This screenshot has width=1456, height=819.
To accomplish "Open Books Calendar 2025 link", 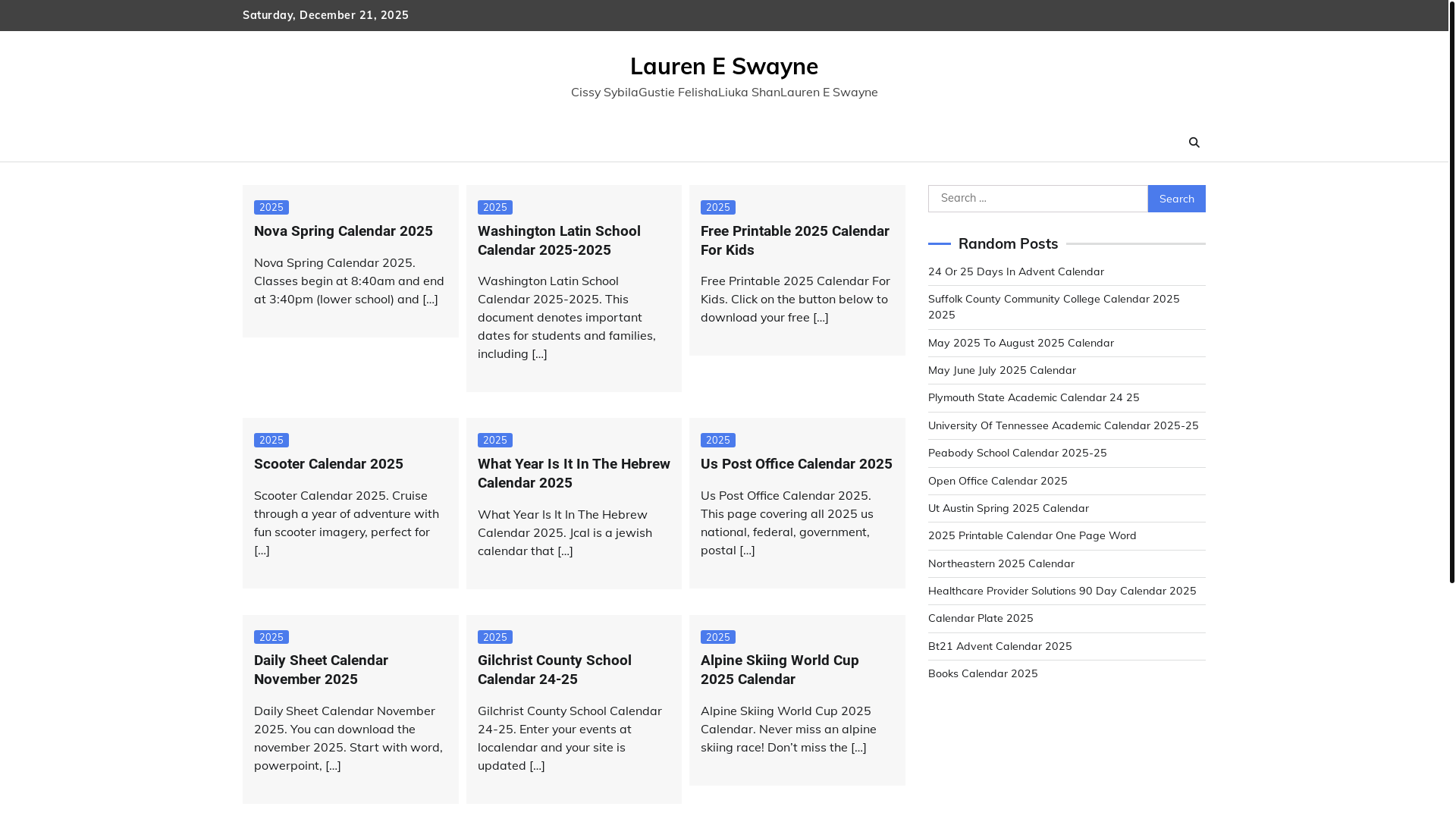I will (983, 673).
